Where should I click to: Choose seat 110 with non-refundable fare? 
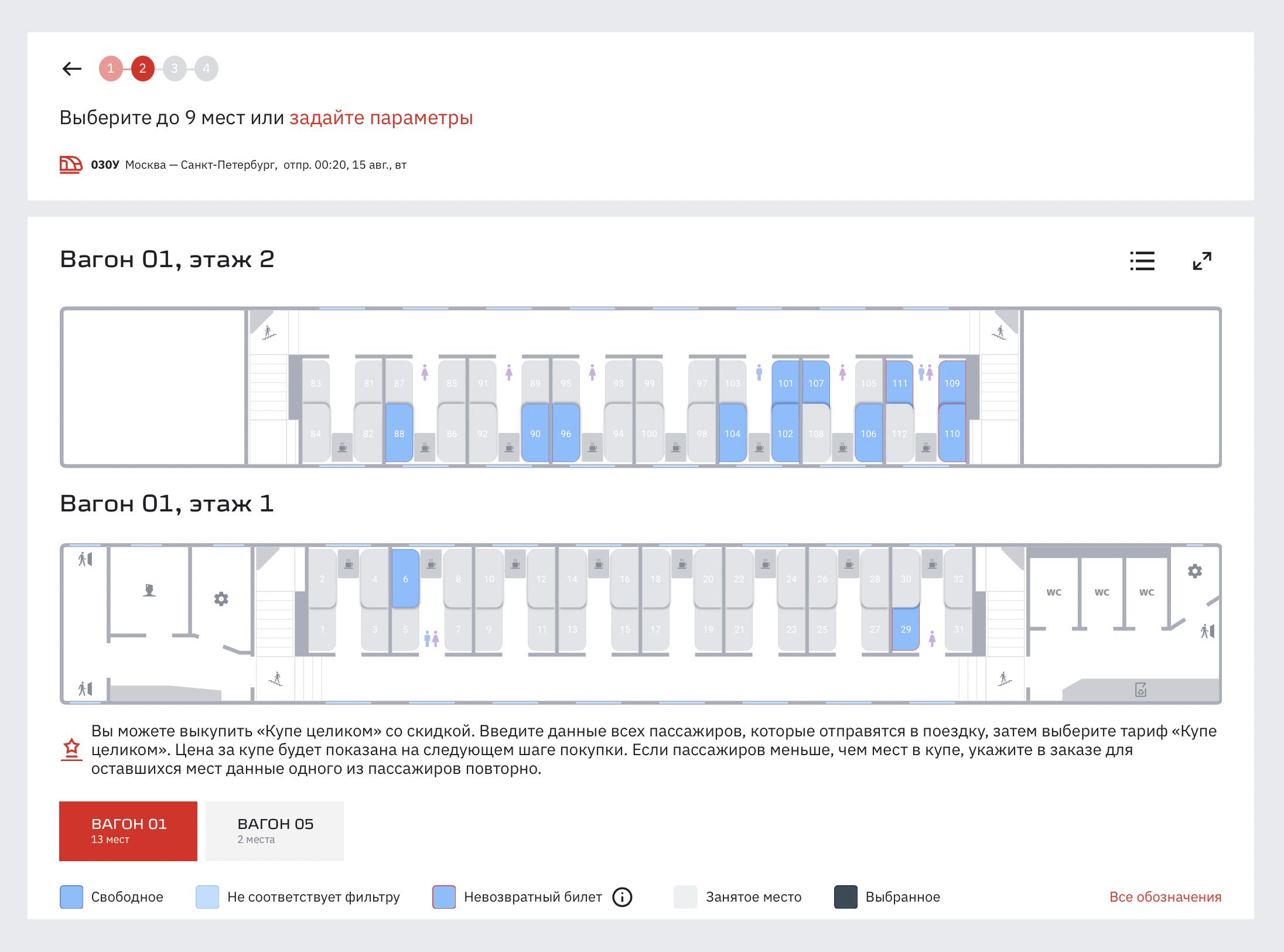[952, 434]
